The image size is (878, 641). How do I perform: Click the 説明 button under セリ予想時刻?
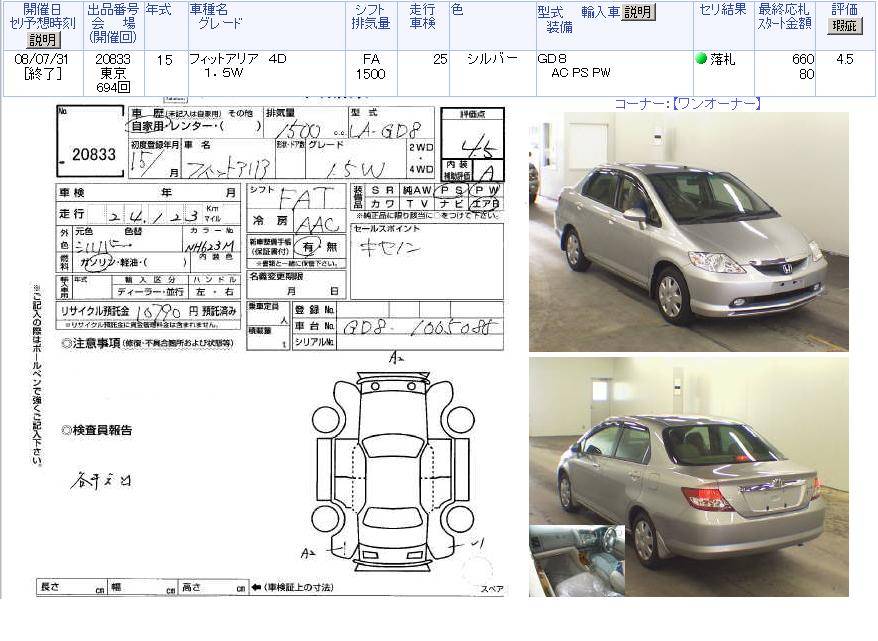[43, 40]
